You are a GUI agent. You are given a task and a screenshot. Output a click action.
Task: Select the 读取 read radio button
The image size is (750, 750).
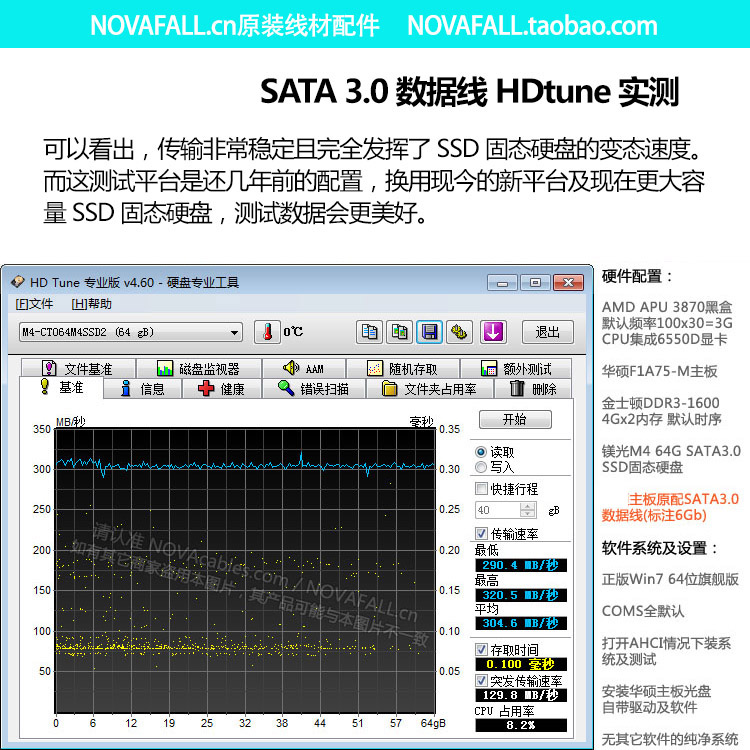pos(481,452)
